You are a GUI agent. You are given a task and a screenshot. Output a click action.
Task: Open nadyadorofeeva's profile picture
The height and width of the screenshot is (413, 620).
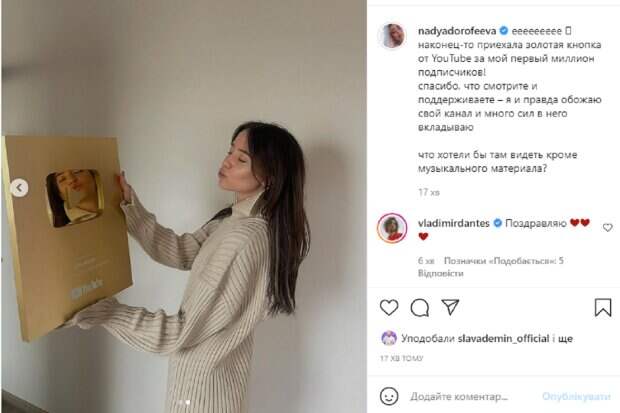(x=392, y=36)
